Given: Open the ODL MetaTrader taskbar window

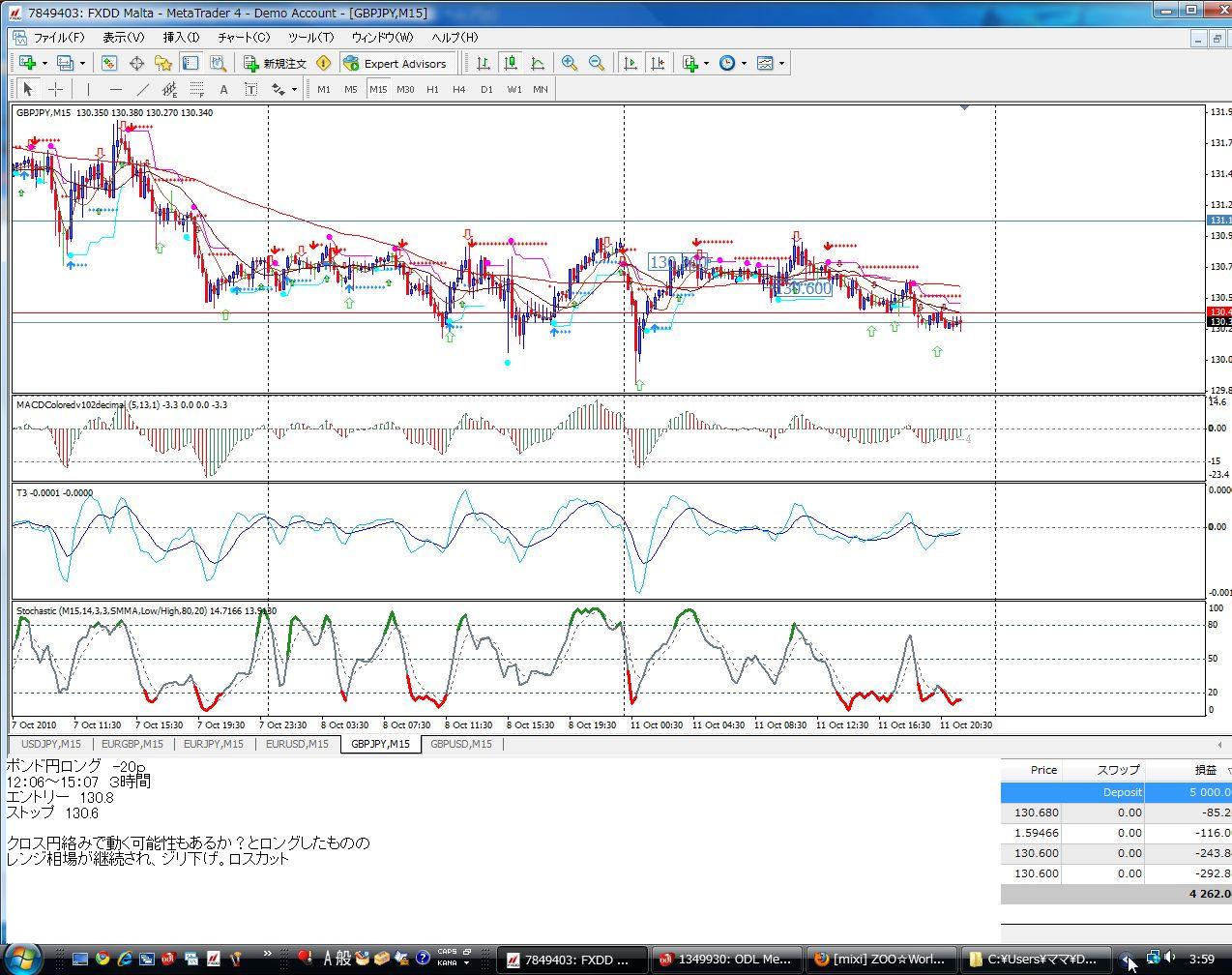Looking at the screenshot, I should [x=725, y=959].
